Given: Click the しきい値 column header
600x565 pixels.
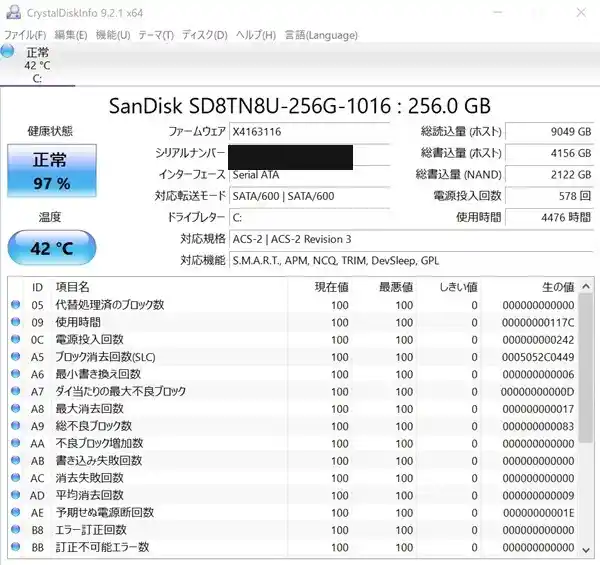Looking at the screenshot, I should click(458, 287).
